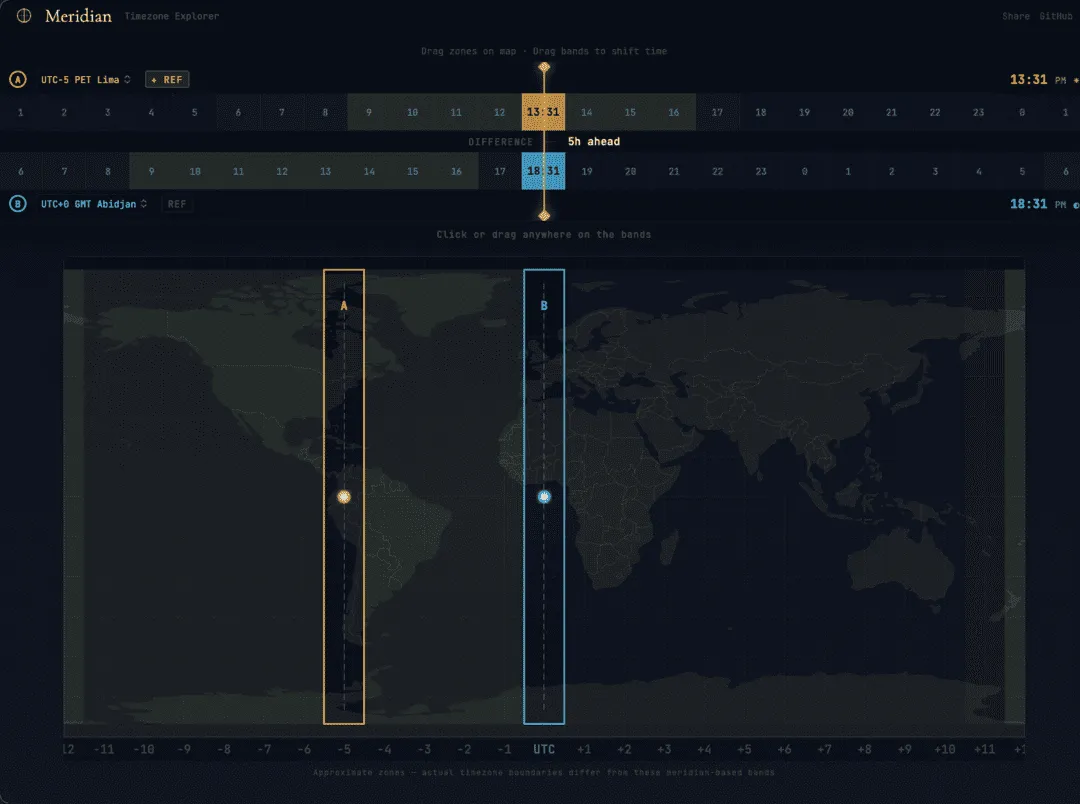Click the sun icon beside 13:31 PM
The image size is (1080, 804).
coord(1076,80)
